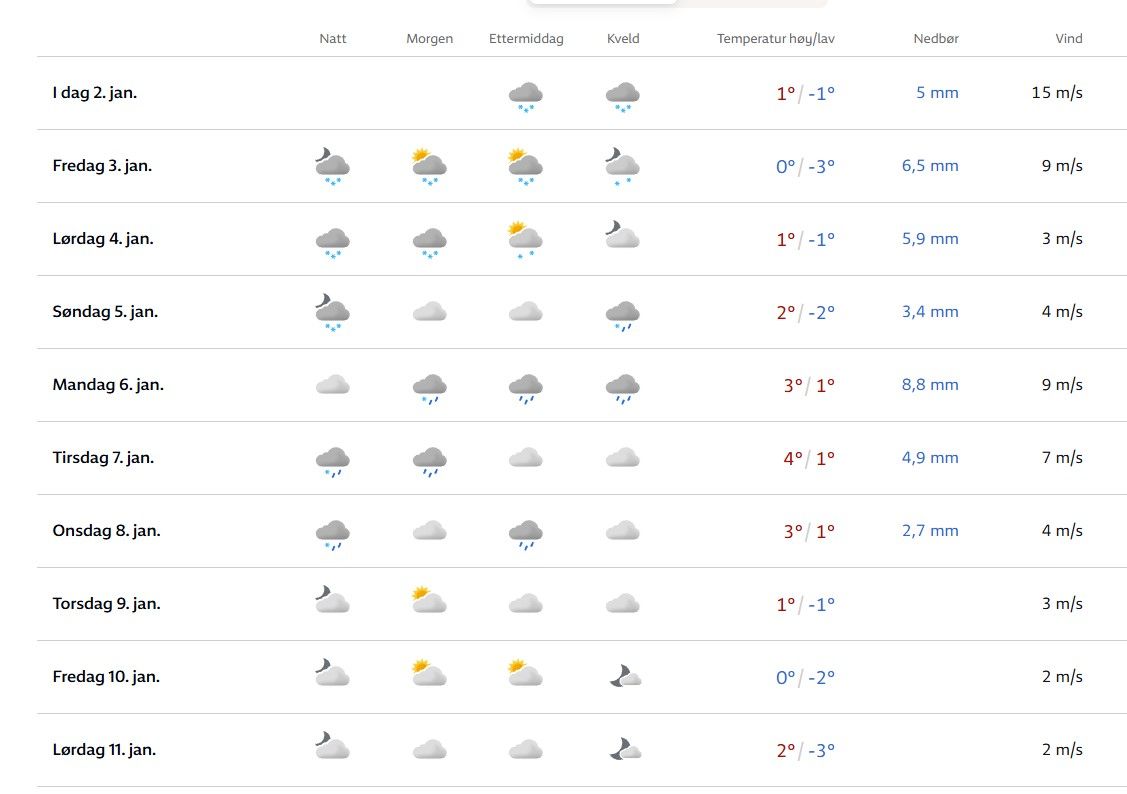
Task: Expand the 'Onsdag 8. jan.' forecast row
Action: (106, 531)
